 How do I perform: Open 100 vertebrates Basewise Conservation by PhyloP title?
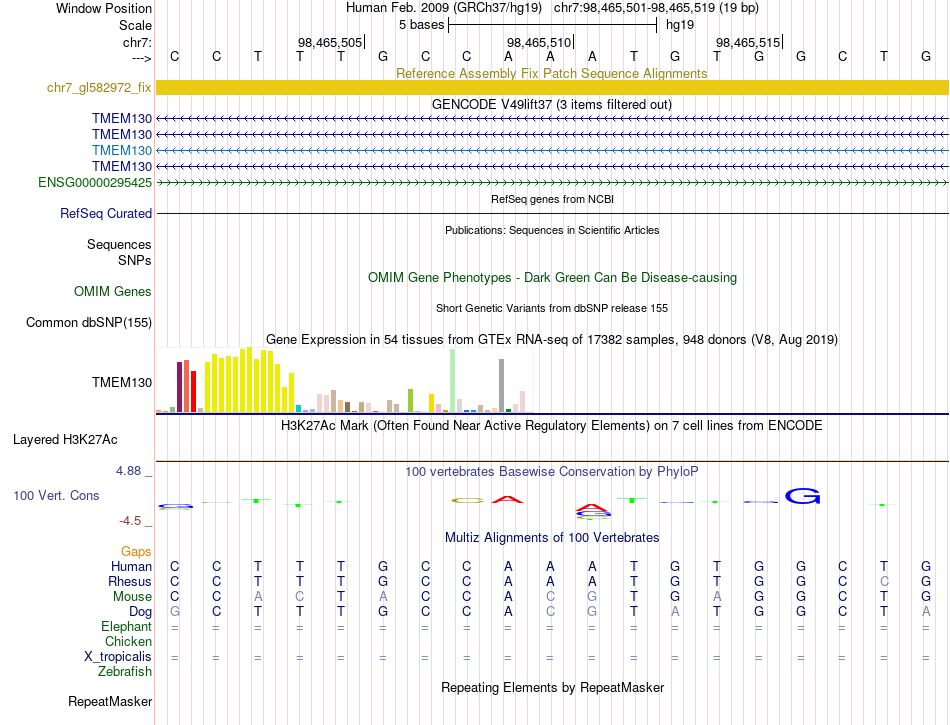click(x=551, y=472)
